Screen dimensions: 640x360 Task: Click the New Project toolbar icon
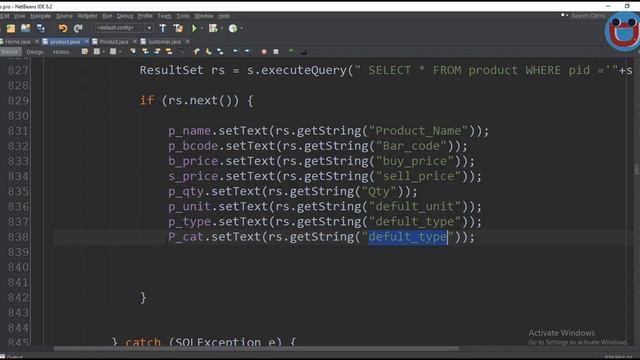click(11, 28)
